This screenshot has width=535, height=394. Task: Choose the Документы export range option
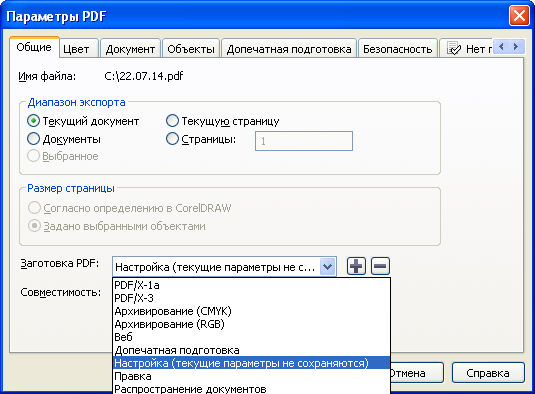click(33, 139)
